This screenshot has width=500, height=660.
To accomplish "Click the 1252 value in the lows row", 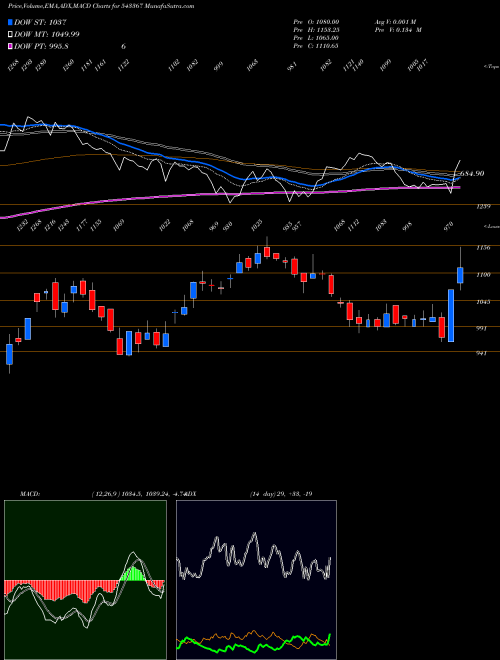I will [x=21, y=226].
